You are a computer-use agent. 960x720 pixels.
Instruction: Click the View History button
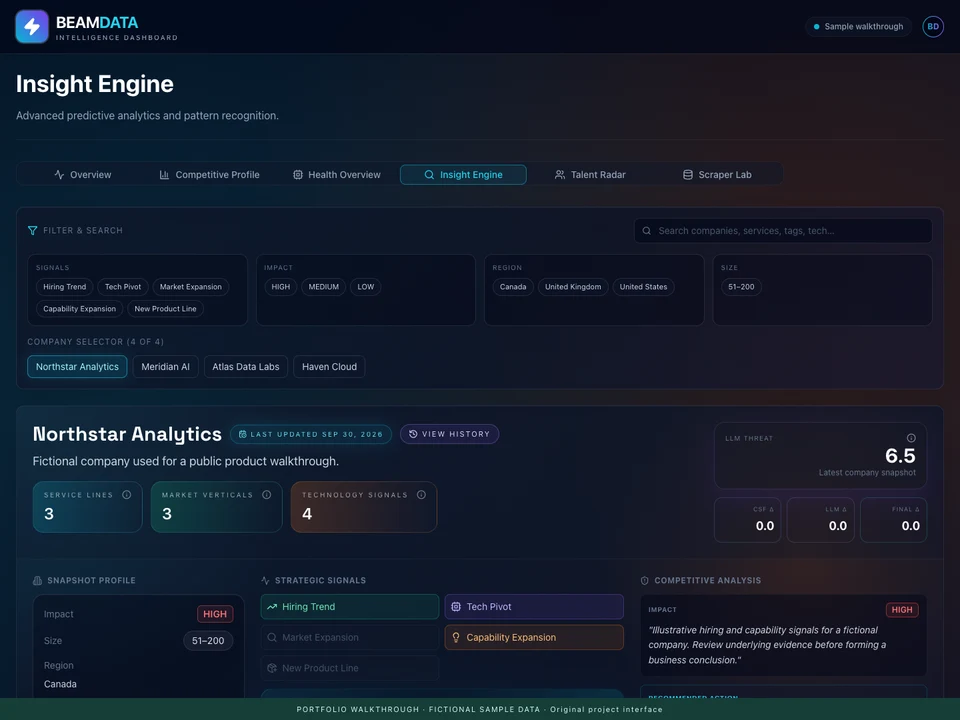tap(449, 434)
